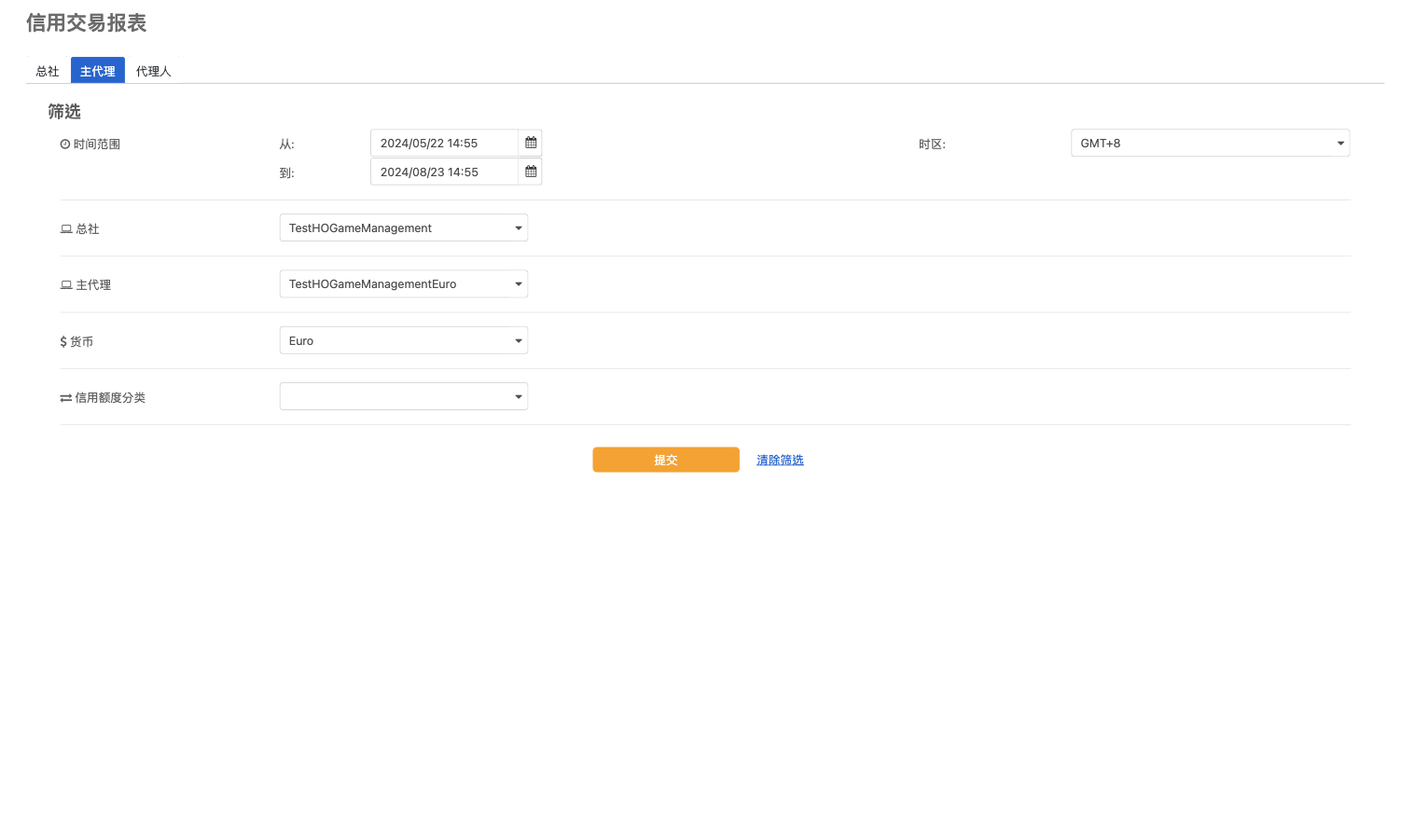The image size is (1401, 840).
Task: Open the calendar picker for the 从 date
Action: point(531,143)
